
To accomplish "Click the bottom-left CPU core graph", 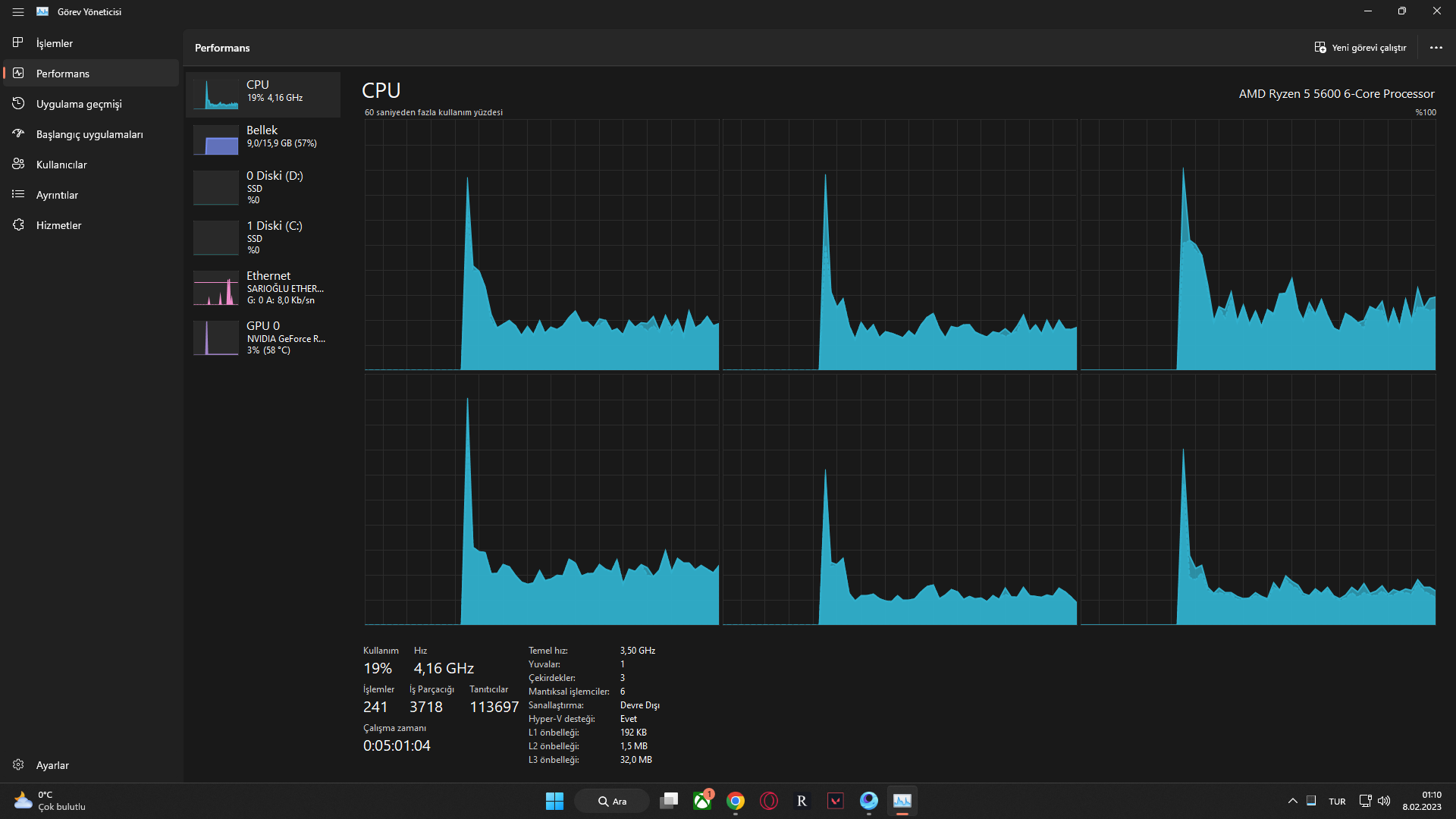I will (x=541, y=500).
